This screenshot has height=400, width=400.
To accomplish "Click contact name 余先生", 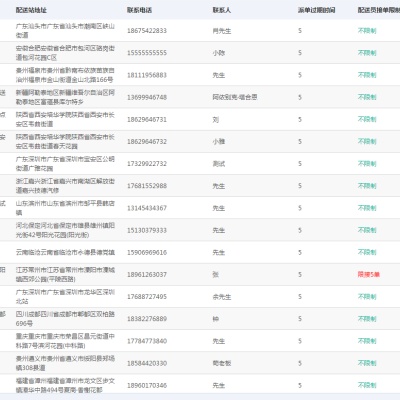I will pos(222,297).
